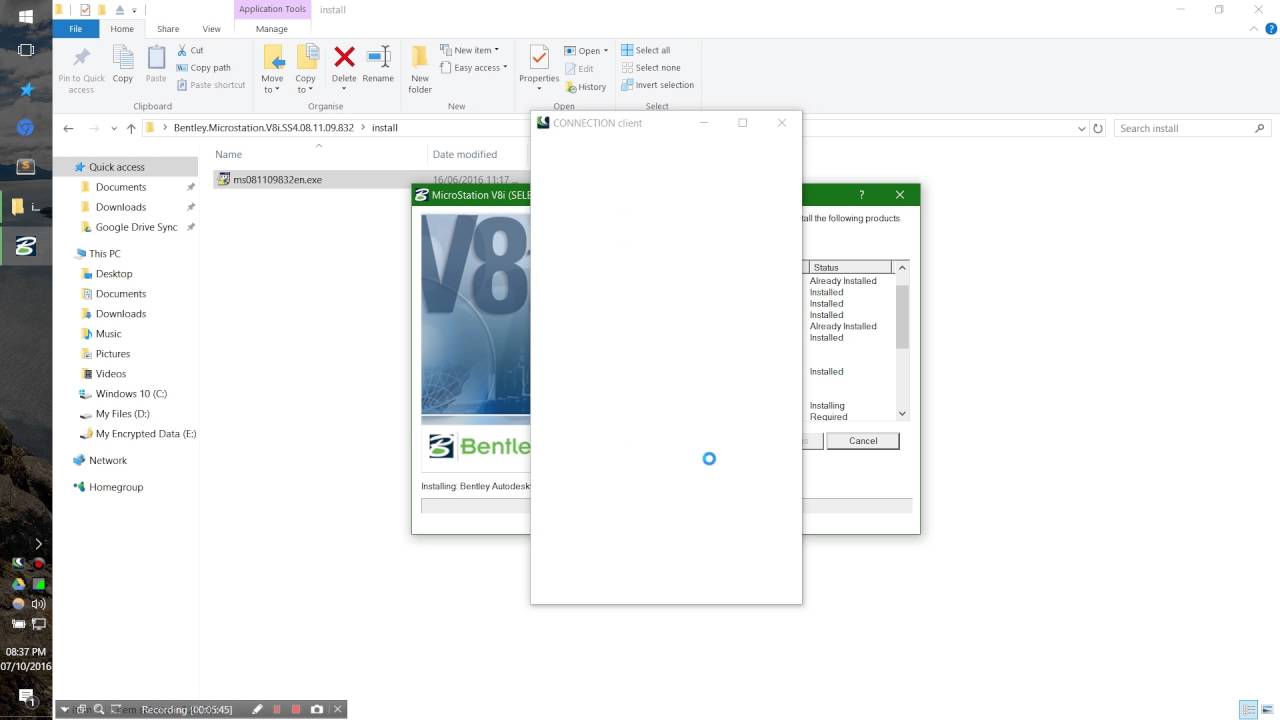Image resolution: width=1280 pixels, height=720 pixels.
Task: Click the refresh icon beside the address bar
Action: point(1098,128)
